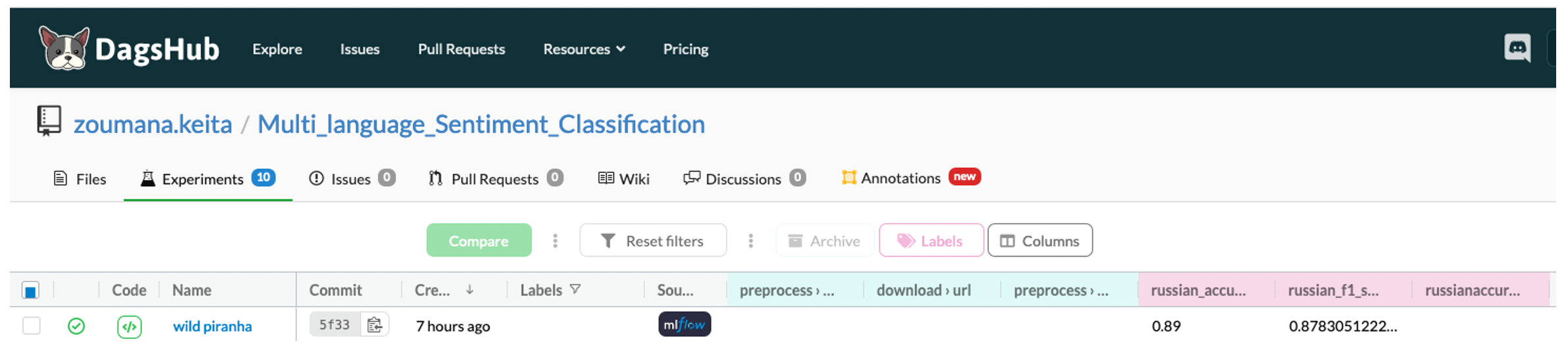Expand the Resources dropdown menu

(584, 49)
